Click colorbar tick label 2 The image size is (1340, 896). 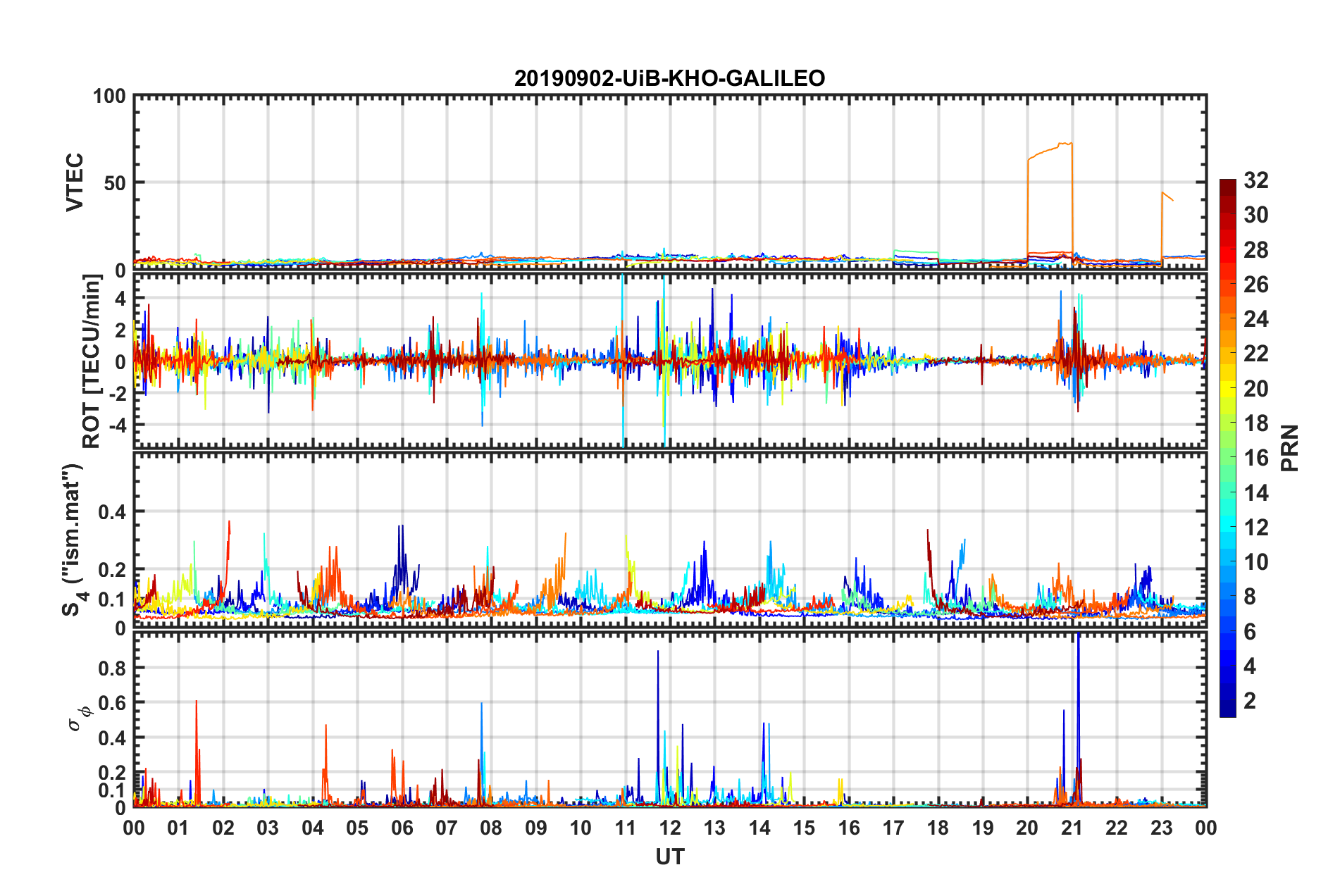click(x=1250, y=700)
